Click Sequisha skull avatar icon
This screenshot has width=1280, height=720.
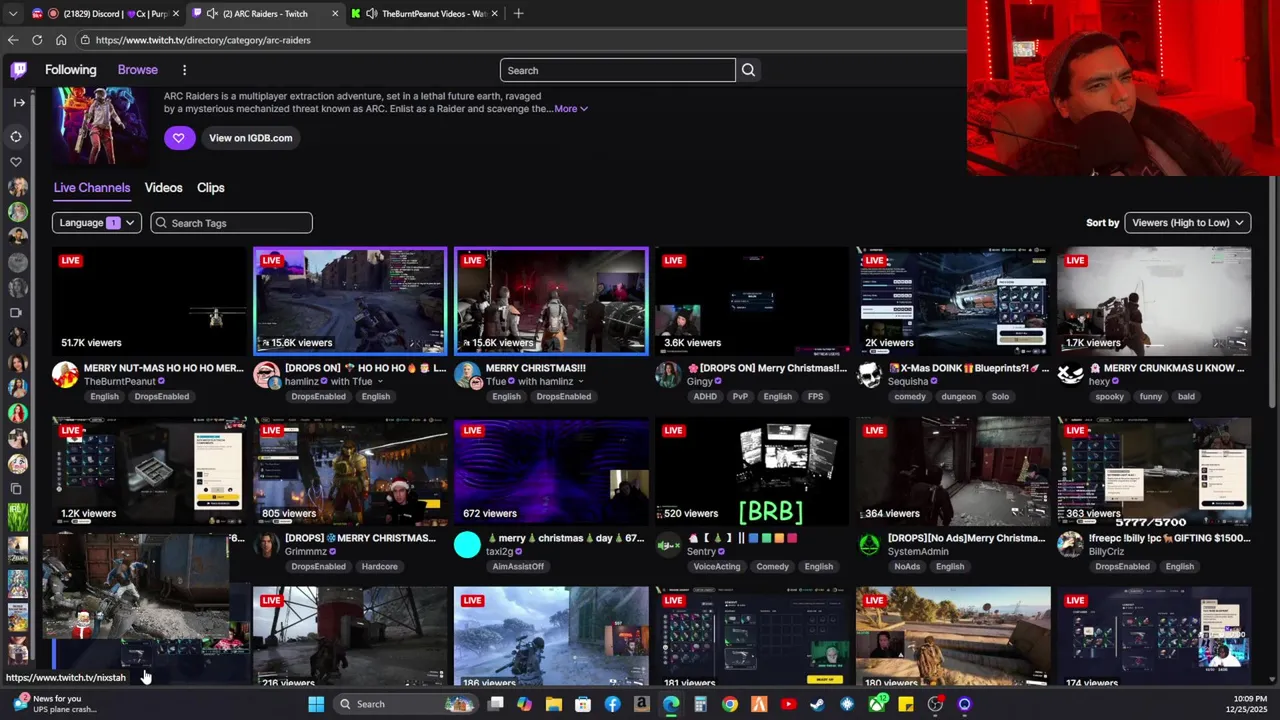(x=869, y=376)
